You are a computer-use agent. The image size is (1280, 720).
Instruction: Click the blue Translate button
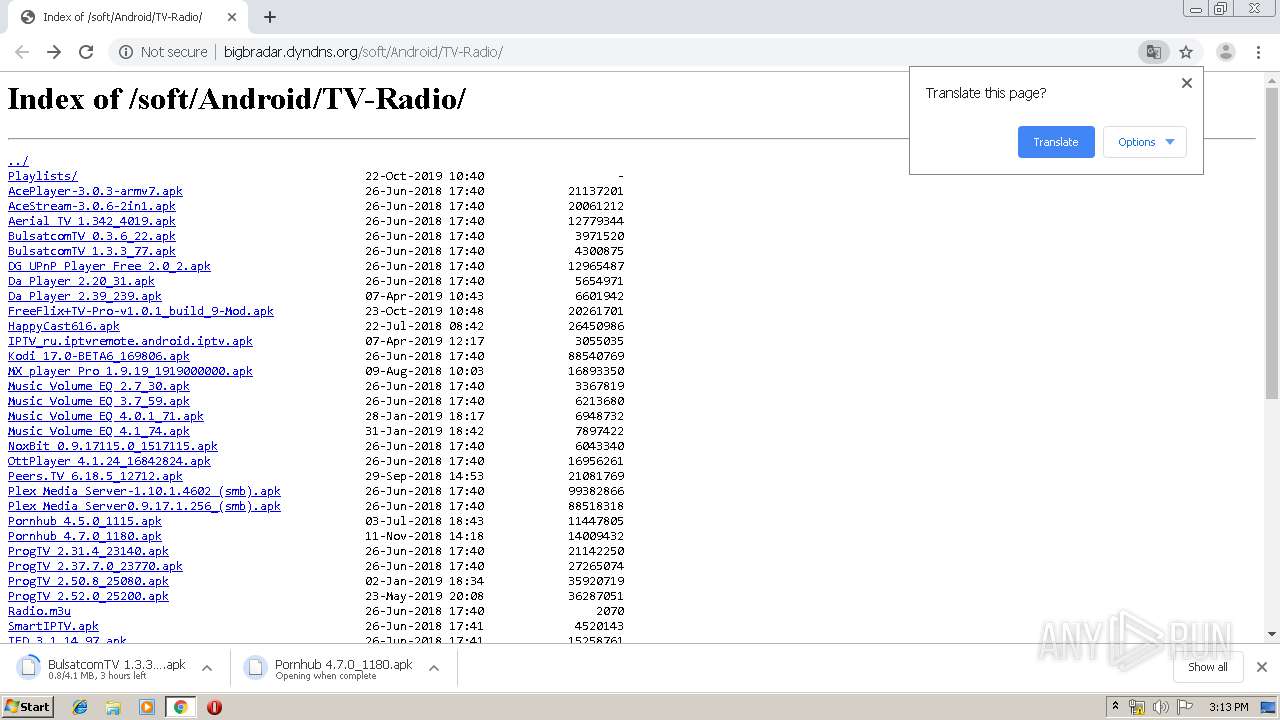[x=1056, y=142]
